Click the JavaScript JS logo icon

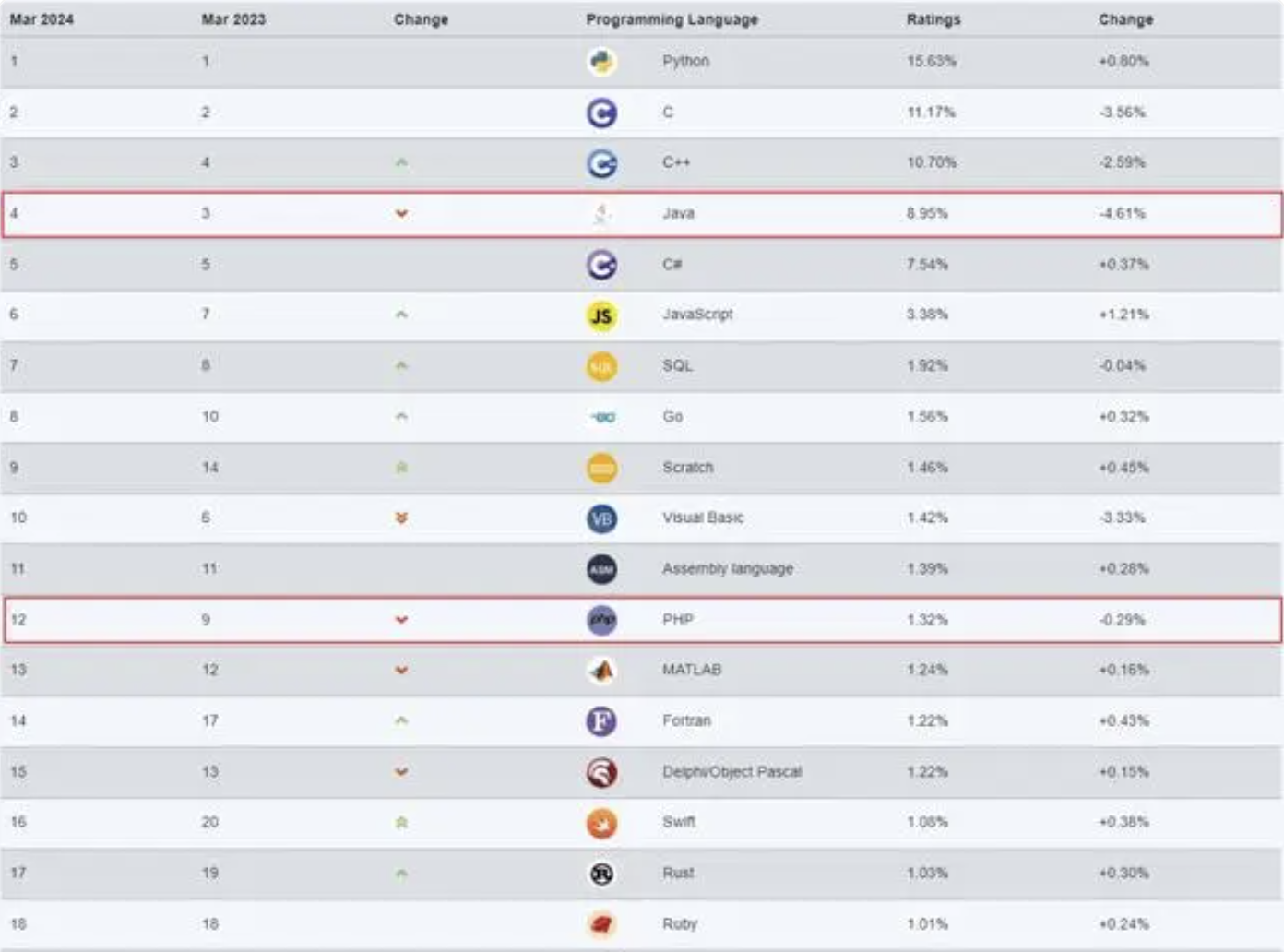click(601, 316)
